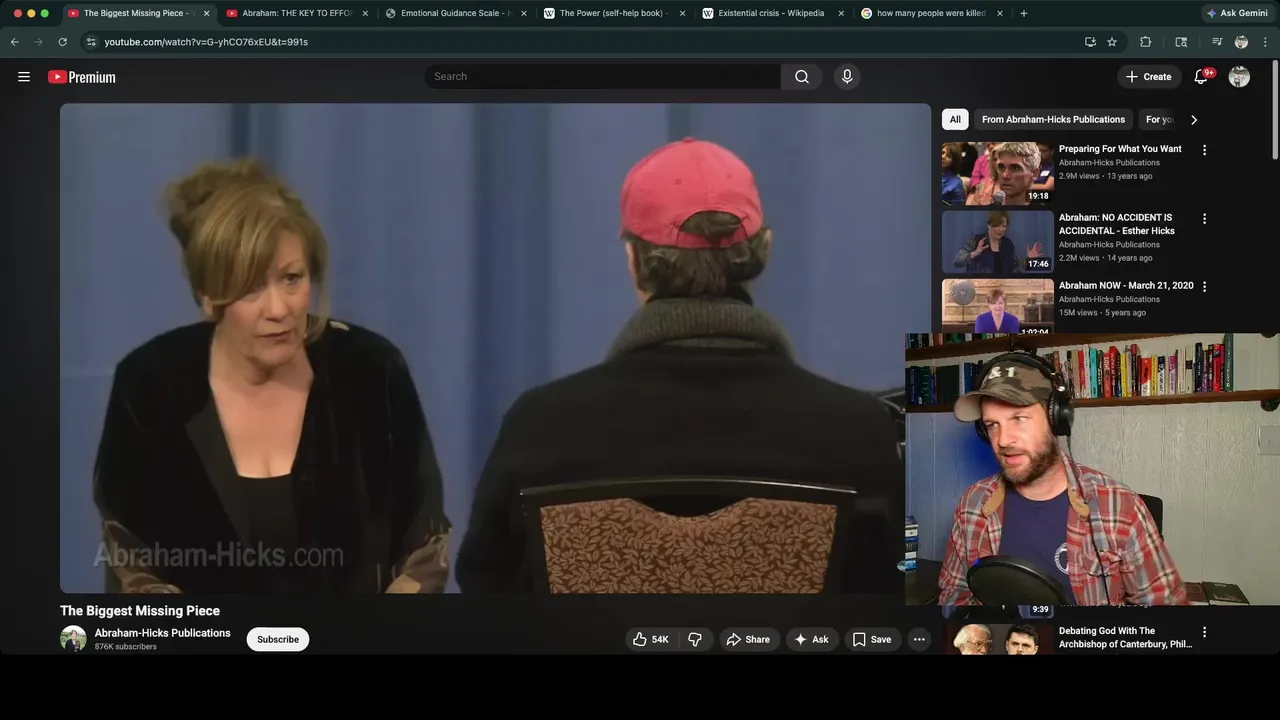
Task: Open Debating God With The Archbishop thumbnail
Action: pos(997,639)
